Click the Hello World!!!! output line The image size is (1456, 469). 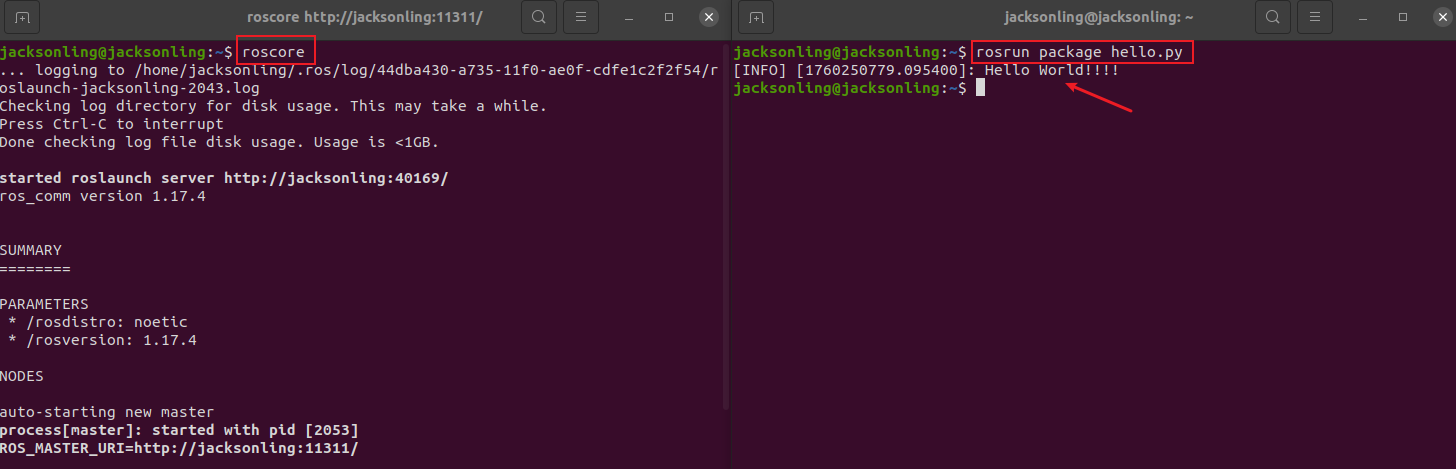[1051, 71]
